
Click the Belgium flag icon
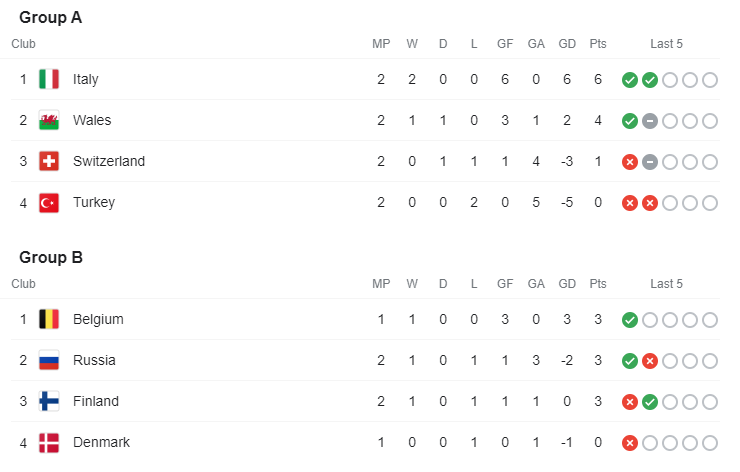(x=49, y=319)
